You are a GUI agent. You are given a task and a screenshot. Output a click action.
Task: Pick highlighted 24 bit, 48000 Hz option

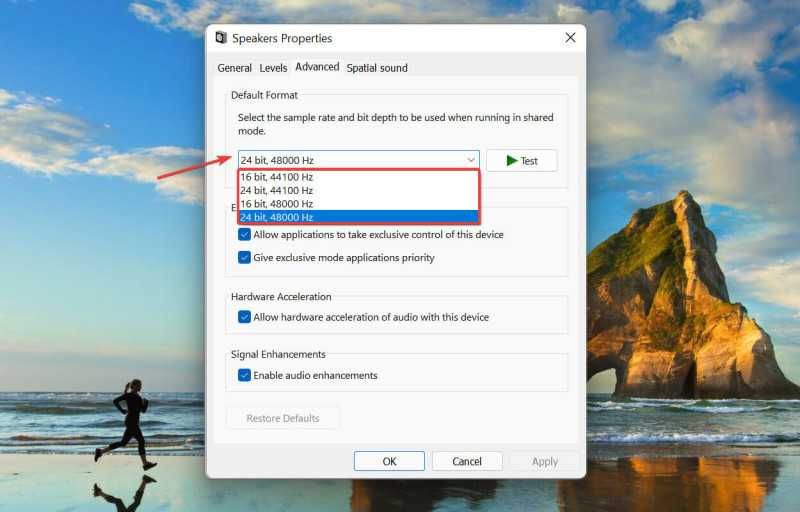click(x=359, y=217)
